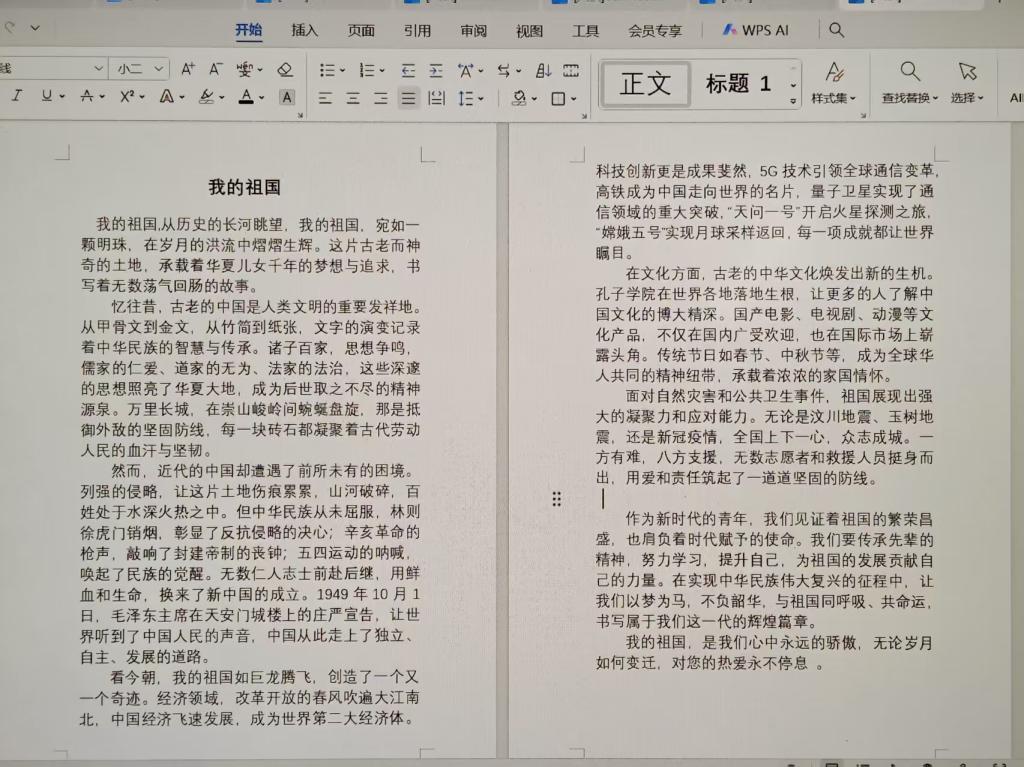This screenshot has width=1024, height=767.
Task: Open the search magnifier beside WPS AI
Action: (x=837, y=30)
